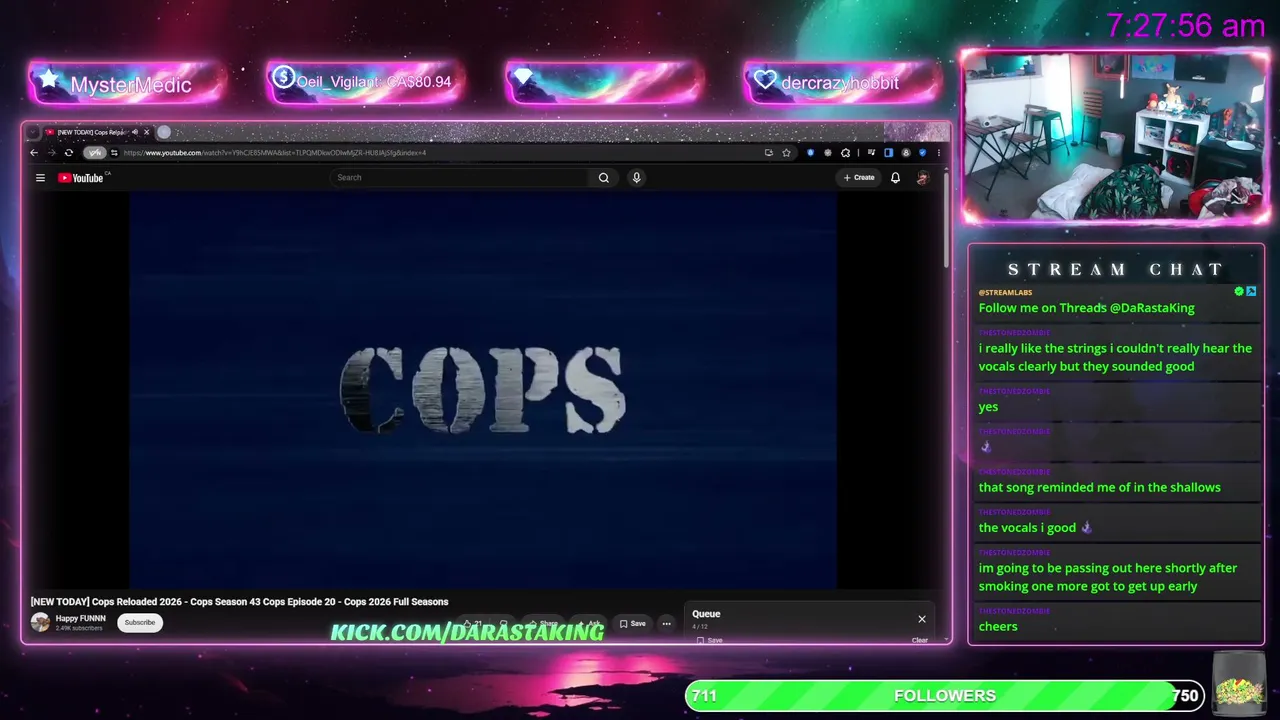The width and height of the screenshot is (1280, 720).
Task: Click the diamond icon in the empty banner
Action: point(523,77)
